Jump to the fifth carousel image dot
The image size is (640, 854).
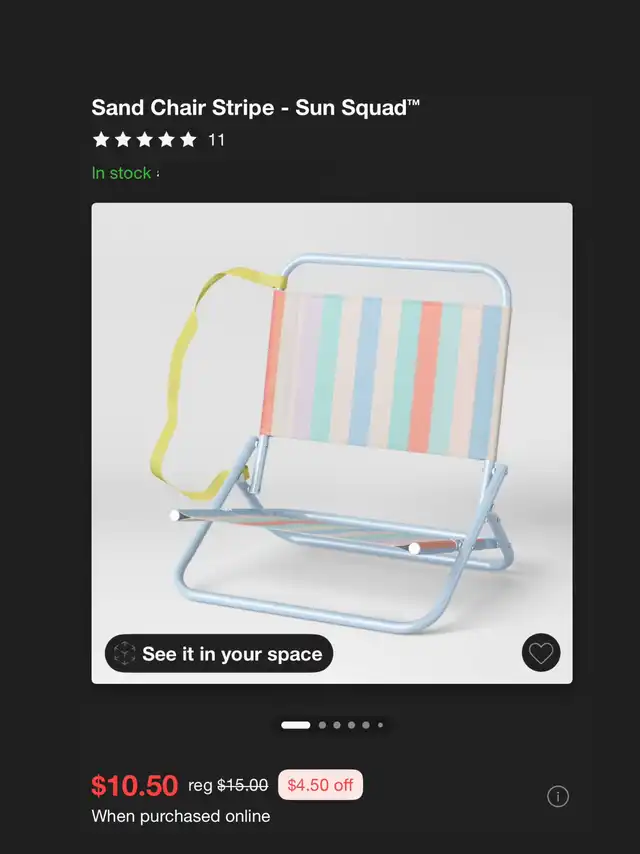click(x=366, y=725)
